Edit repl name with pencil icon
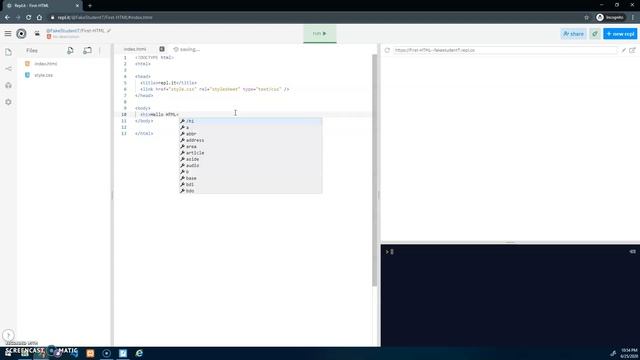The width and height of the screenshot is (640, 360). 109,31
